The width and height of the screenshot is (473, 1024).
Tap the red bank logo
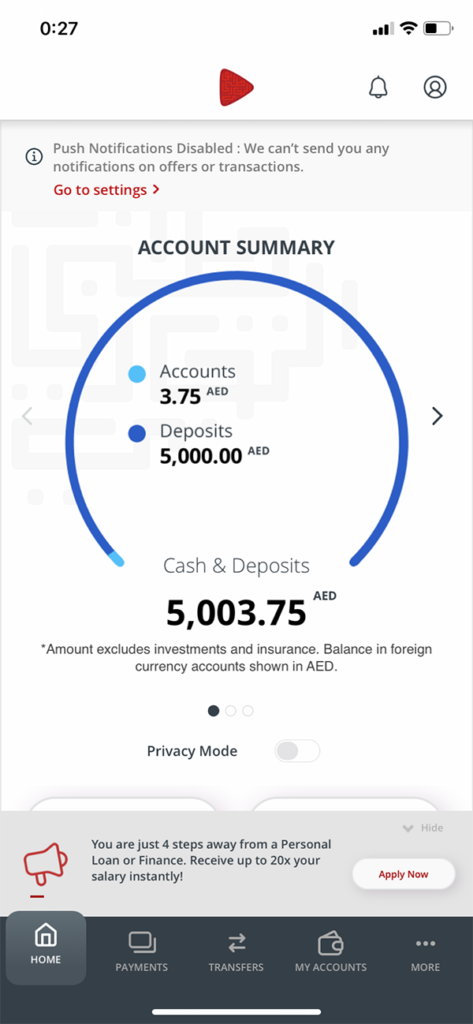coord(236,87)
